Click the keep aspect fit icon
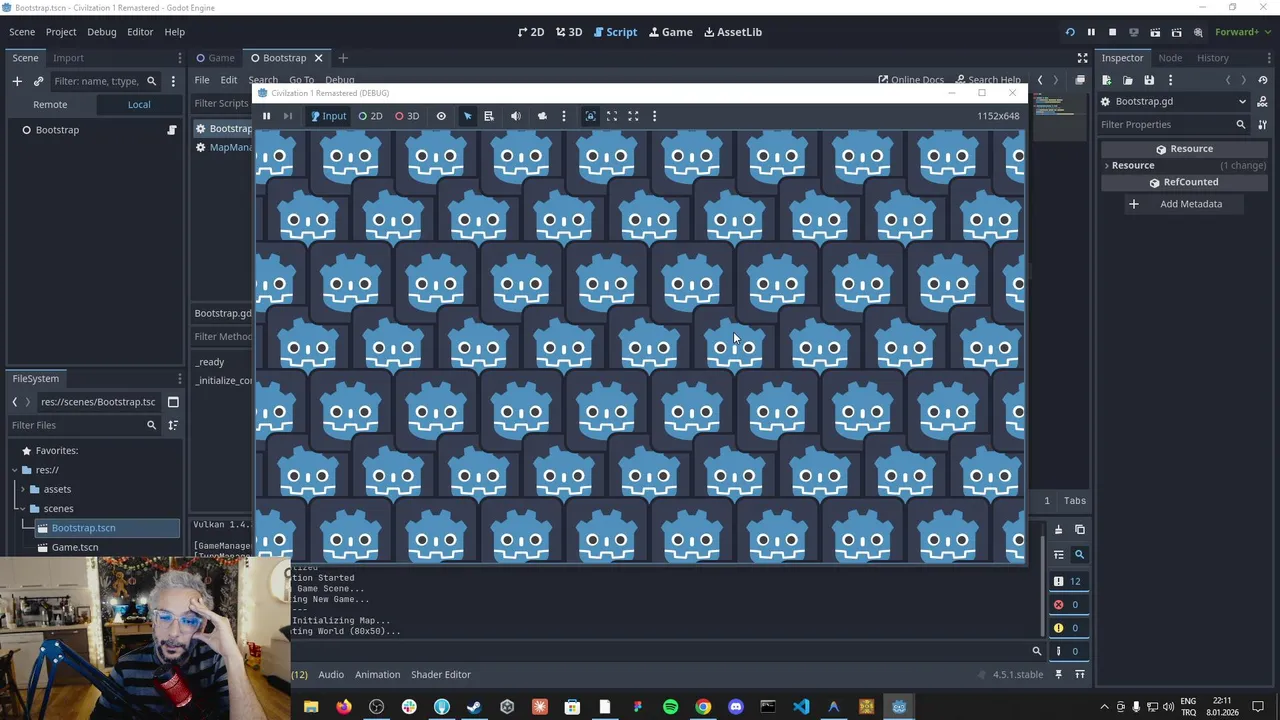Screen dimensions: 1280x720 point(612,116)
